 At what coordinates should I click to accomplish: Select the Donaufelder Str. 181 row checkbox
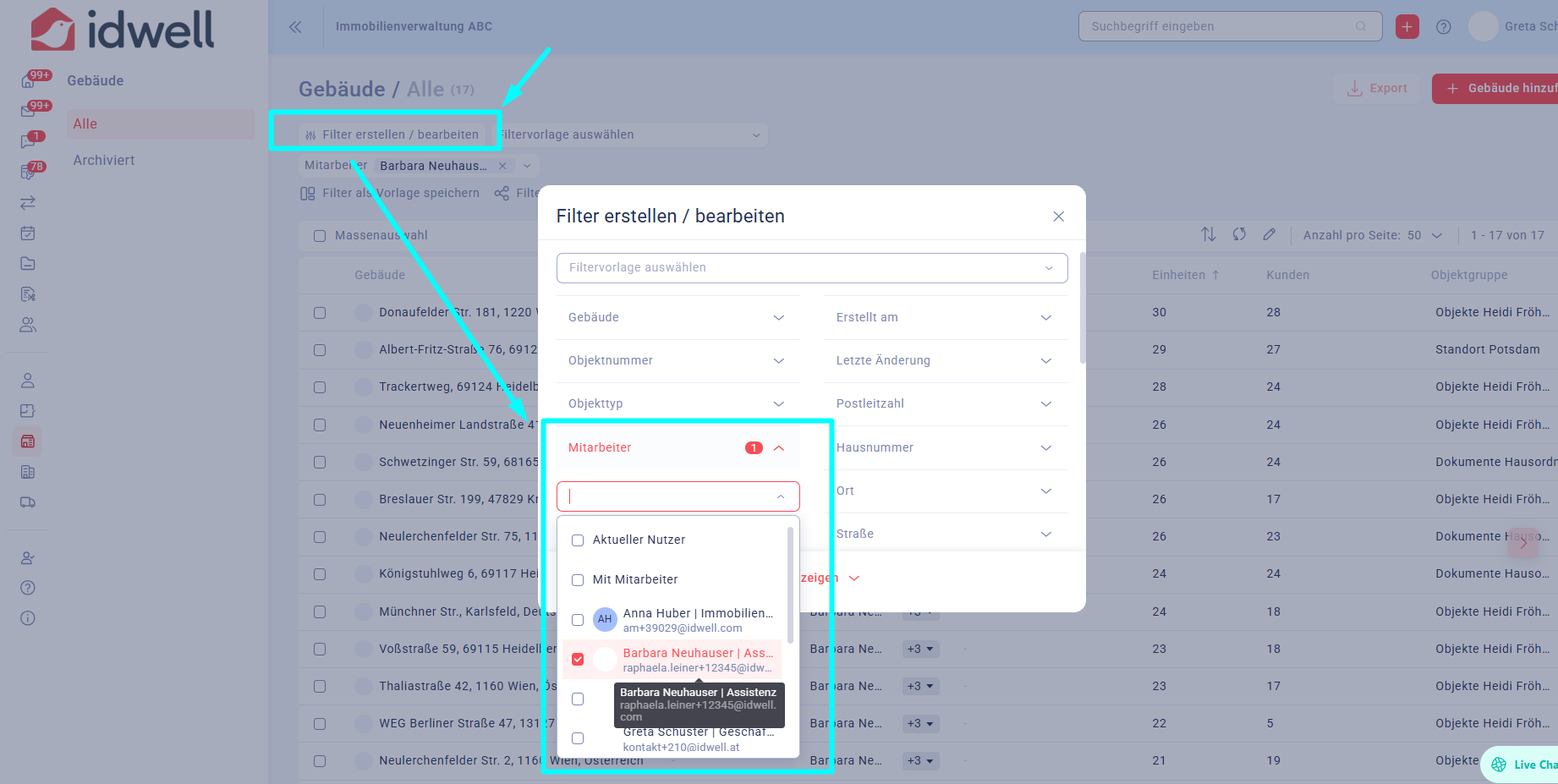(320, 313)
